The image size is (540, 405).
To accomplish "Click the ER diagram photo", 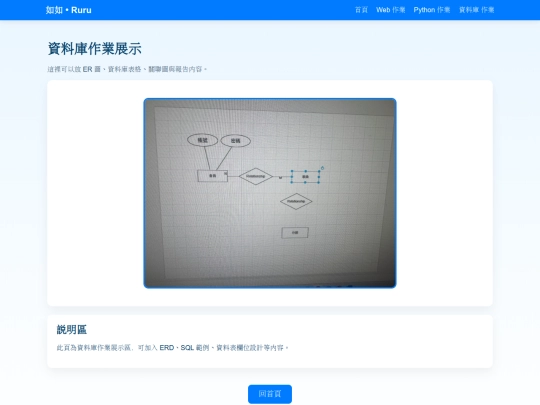I will (270, 193).
